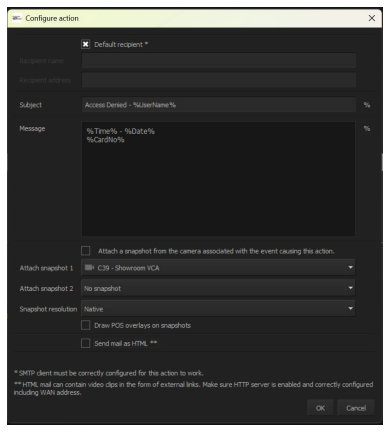Click the Cancel button

point(356,408)
